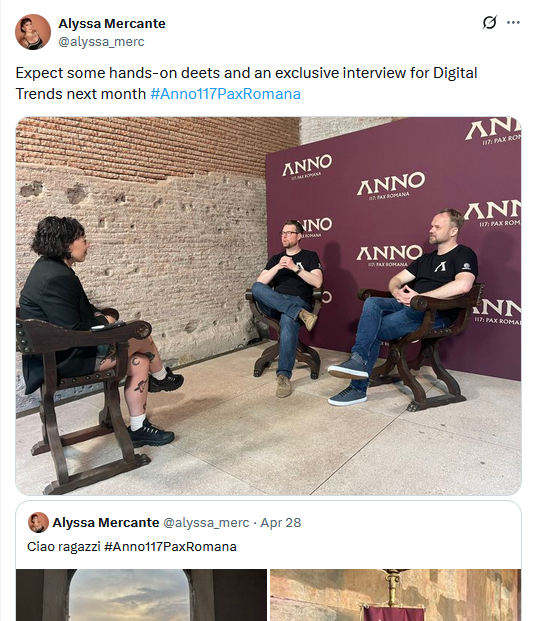
Task: Click the Grok slash icon
Action: 489,23
